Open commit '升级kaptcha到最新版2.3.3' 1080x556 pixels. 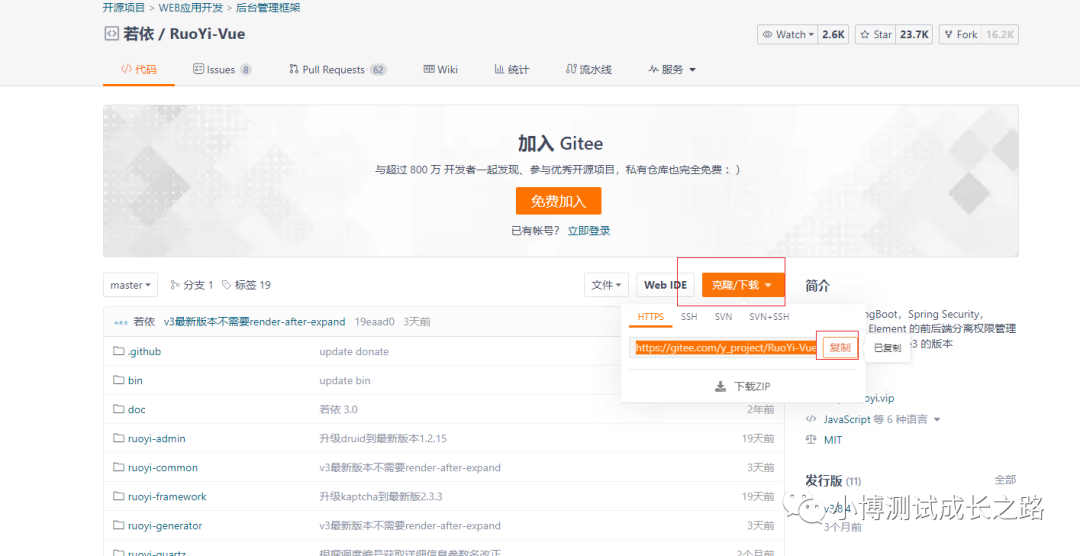[x=380, y=496]
